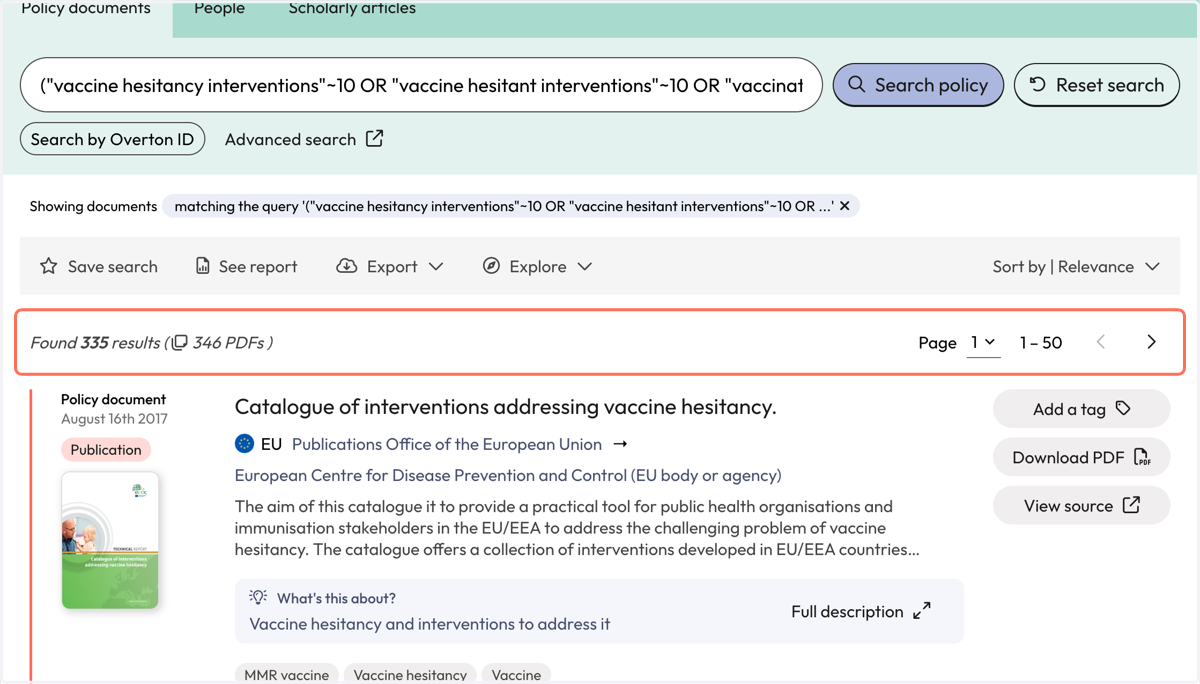Click the previous results page arrow
Image resolution: width=1200 pixels, height=684 pixels.
point(1101,342)
